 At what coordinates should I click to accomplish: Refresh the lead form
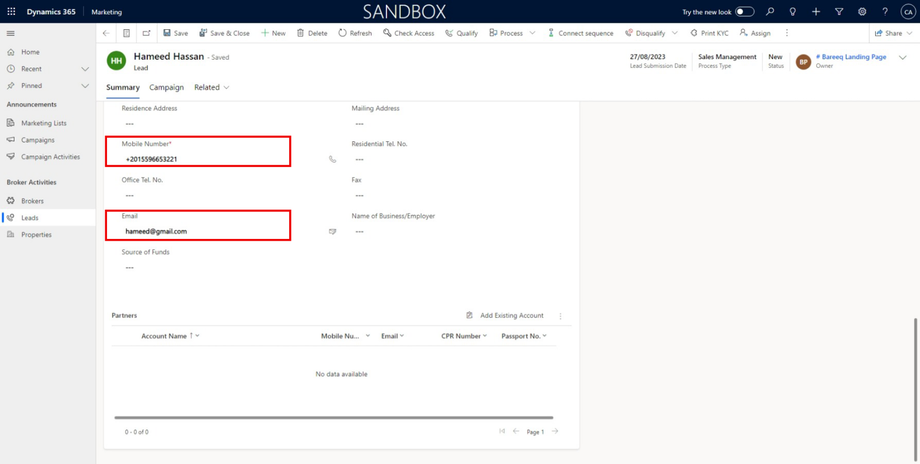point(355,33)
